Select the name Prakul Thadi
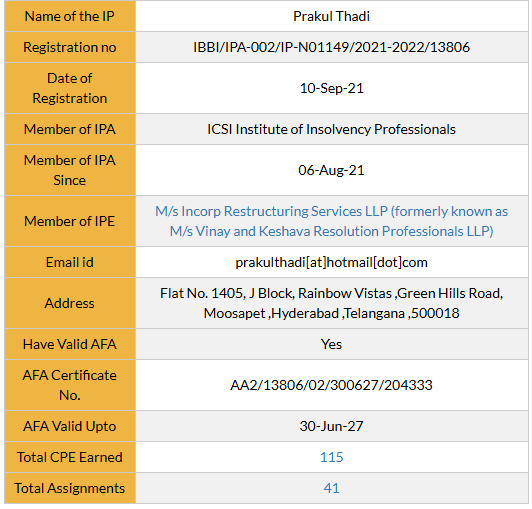The width and height of the screenshot is (532, 509). coord(331,16)
